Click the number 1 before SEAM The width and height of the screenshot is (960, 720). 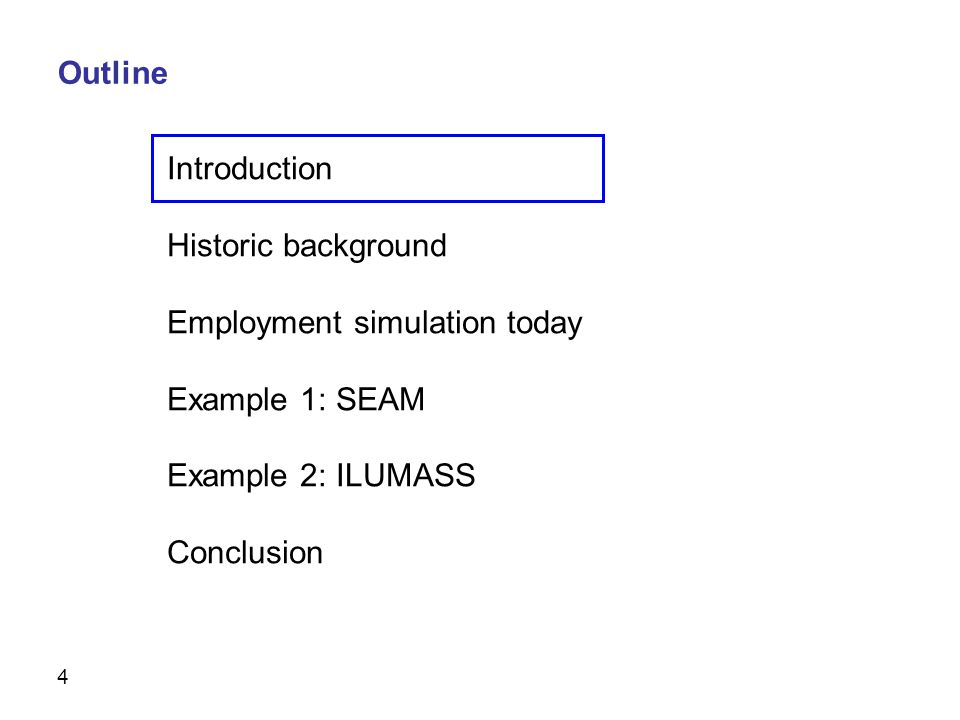pyautogui.click(x=309, y=399)
